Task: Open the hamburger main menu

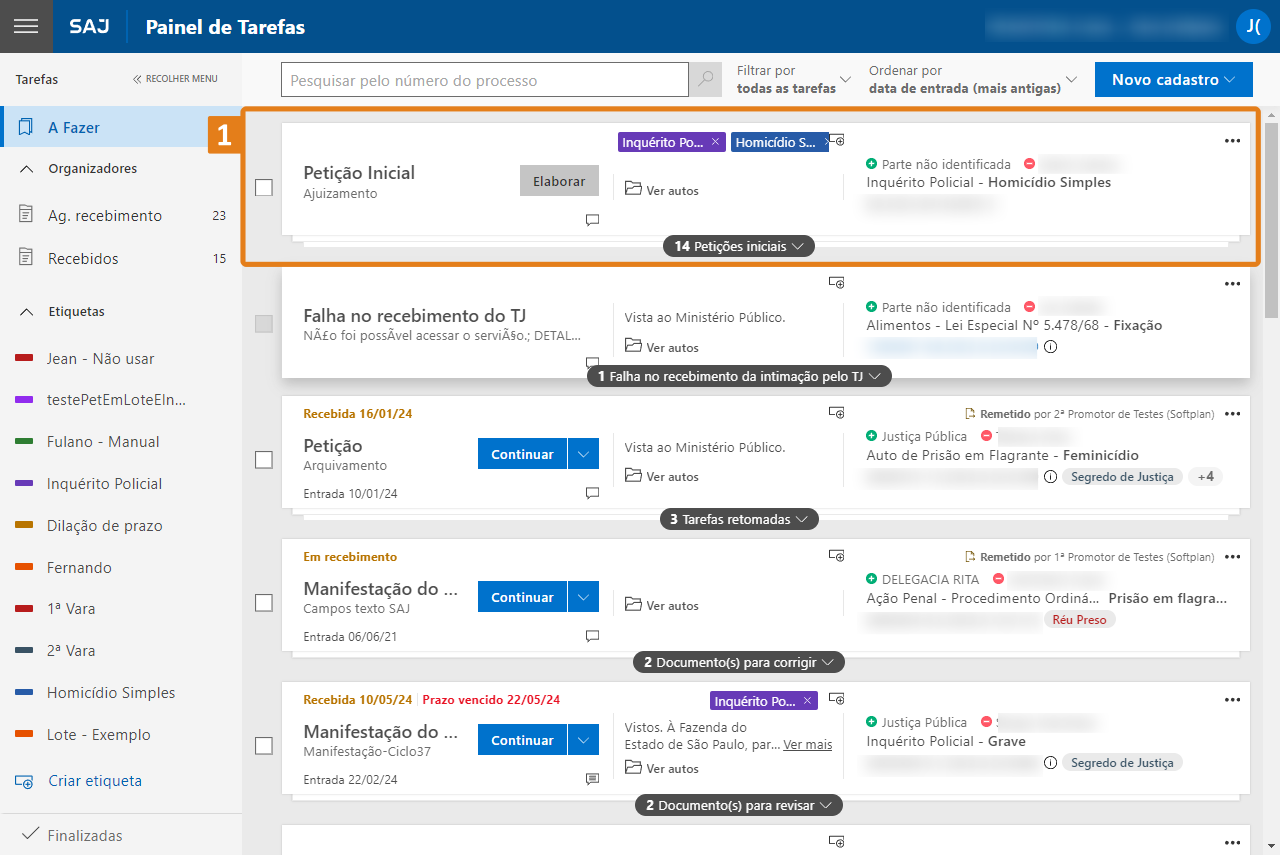Action: [x=26, y=26]
